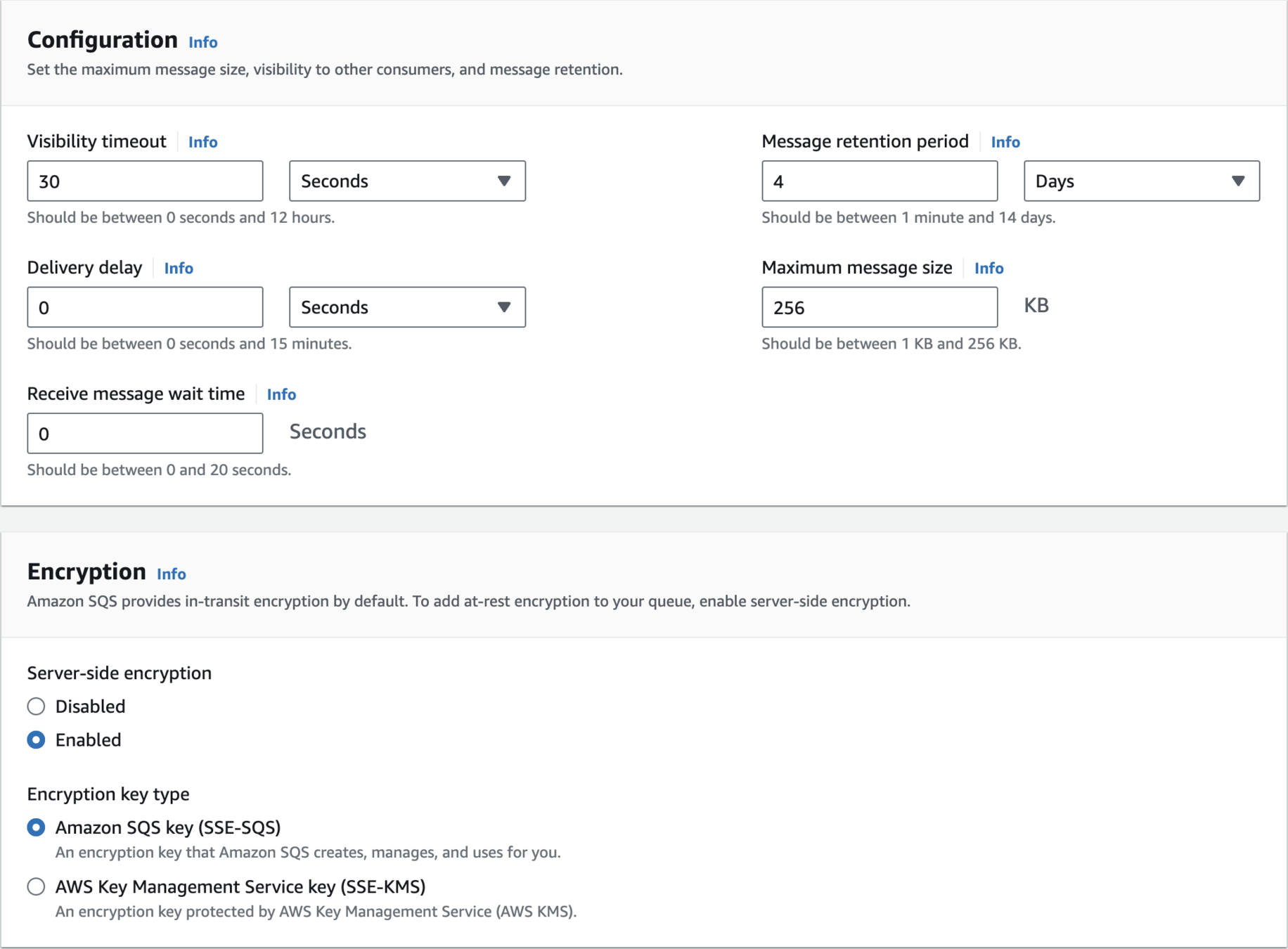Click the 'Should be between 0 and 20 seconds.' hint
Viewport: 1288px width, 949px height.
[159, 470]
